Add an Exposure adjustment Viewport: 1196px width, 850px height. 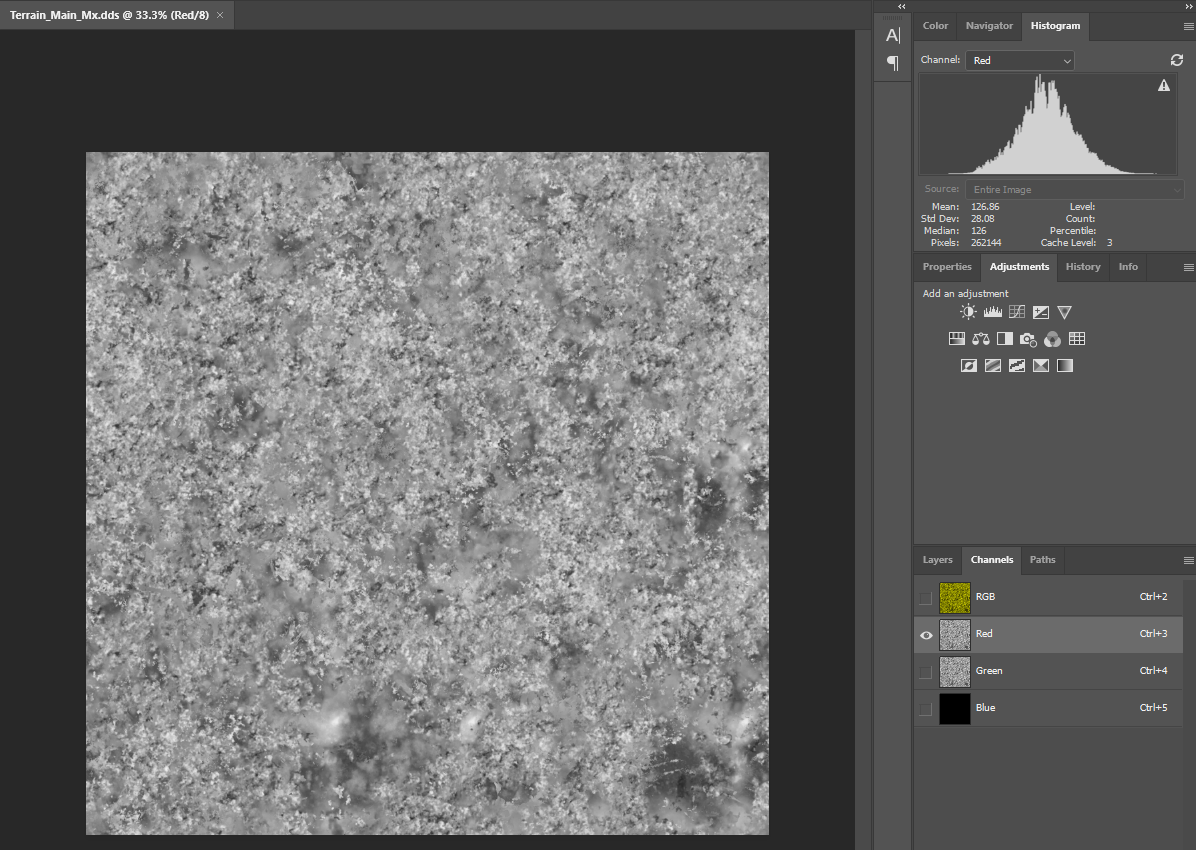coord(1040,312)
